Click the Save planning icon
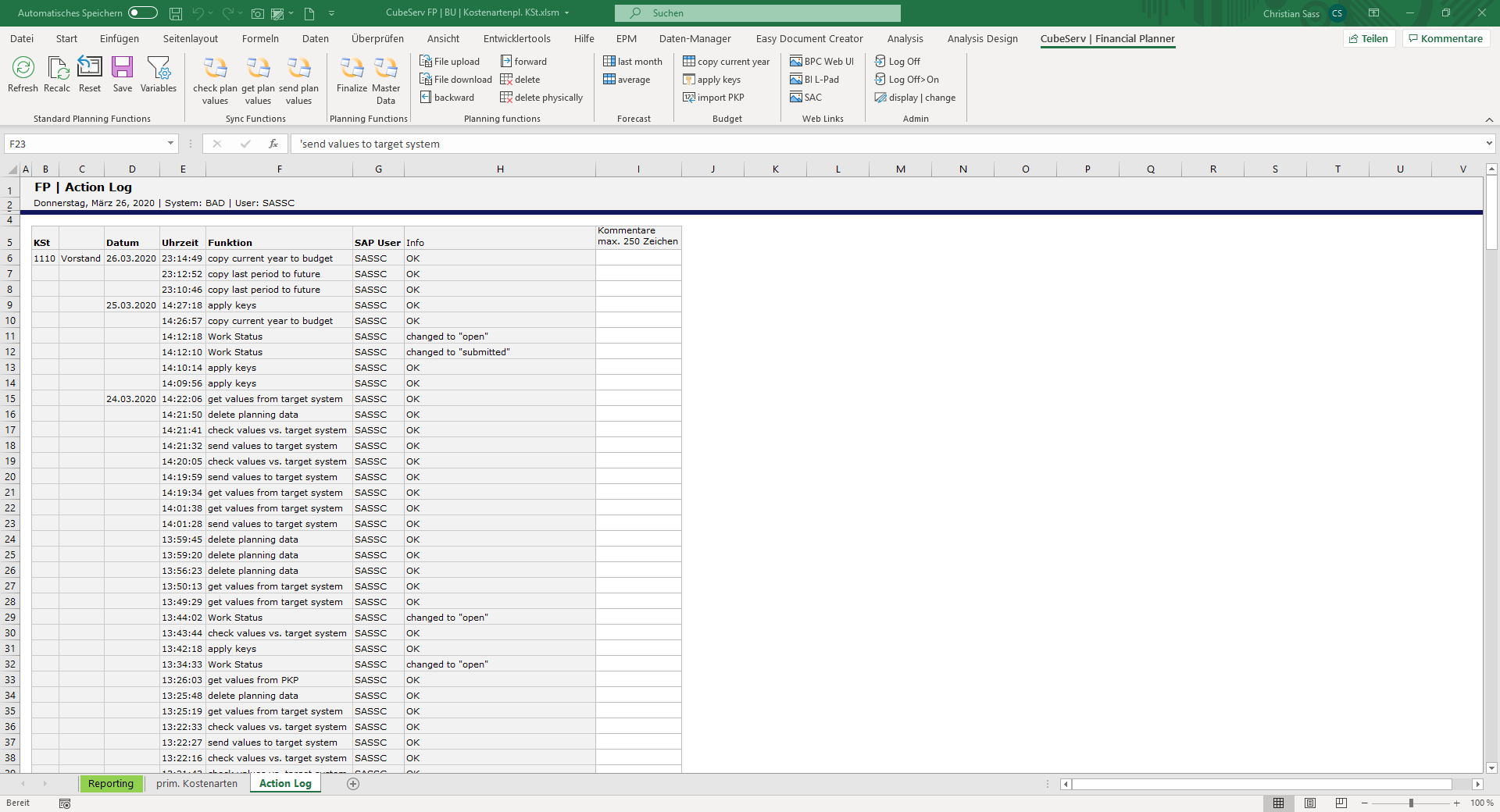This screenshot has height=812, width=1500. 123,75
